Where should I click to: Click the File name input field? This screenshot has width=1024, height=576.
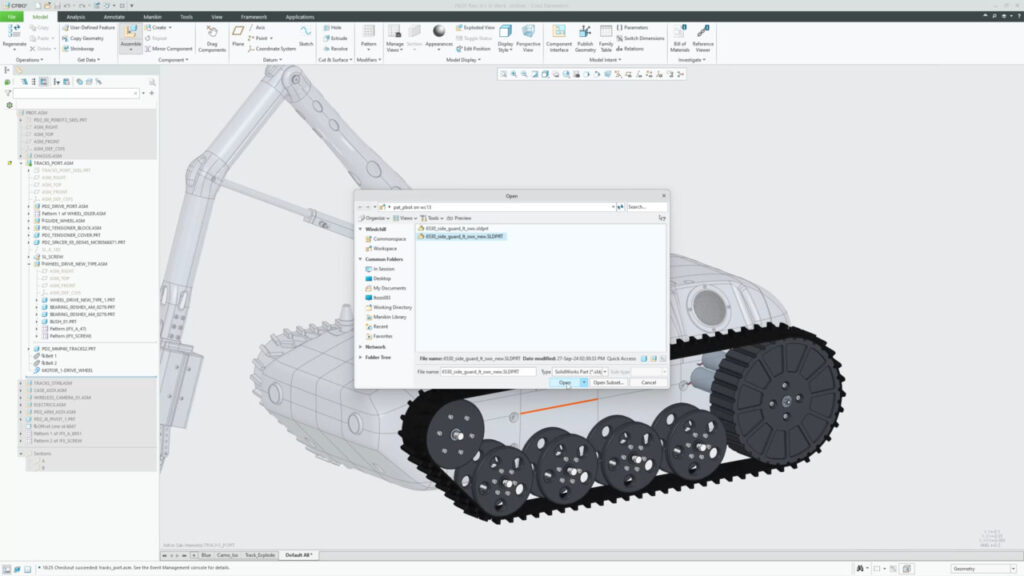488,371
